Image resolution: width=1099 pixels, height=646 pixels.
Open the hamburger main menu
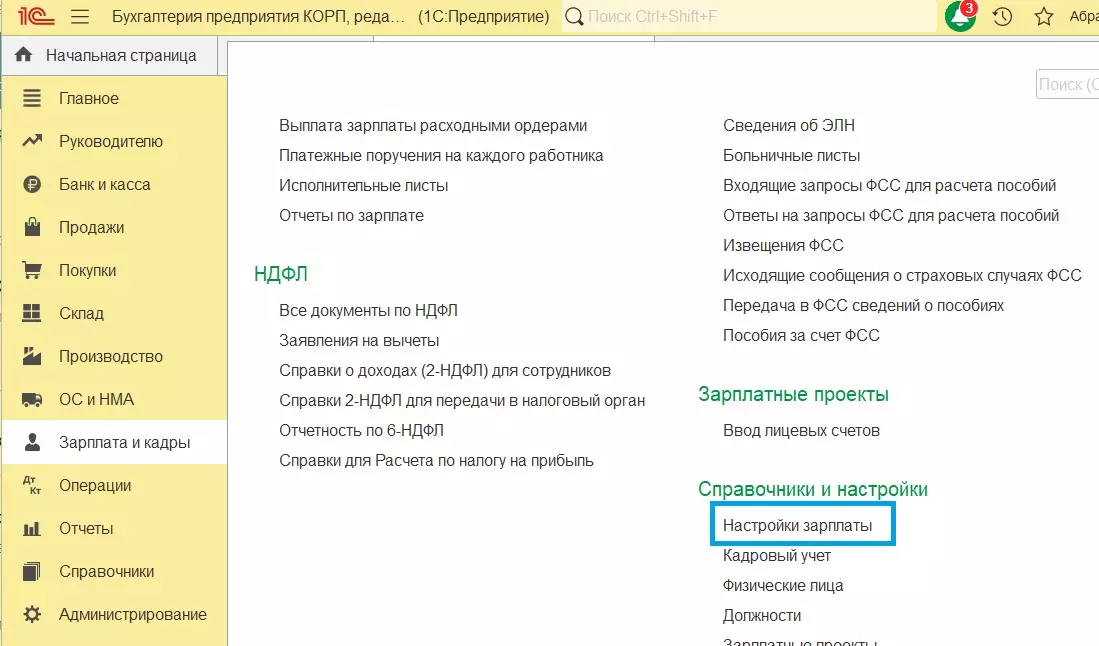click(x=80, y=16)
